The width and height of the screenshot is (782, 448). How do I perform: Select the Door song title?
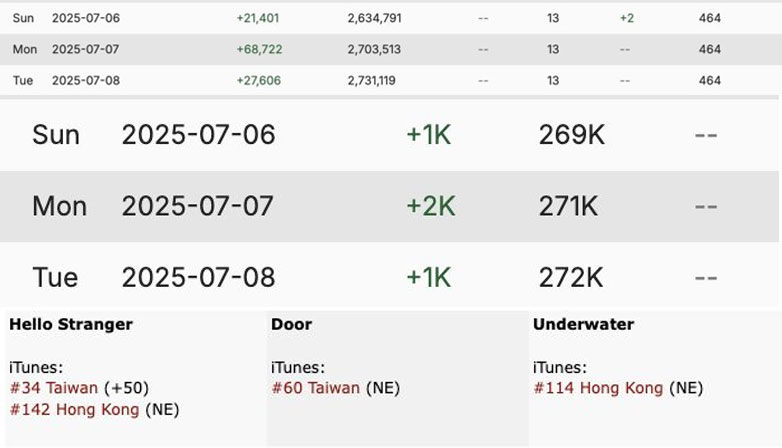(291, 324)
